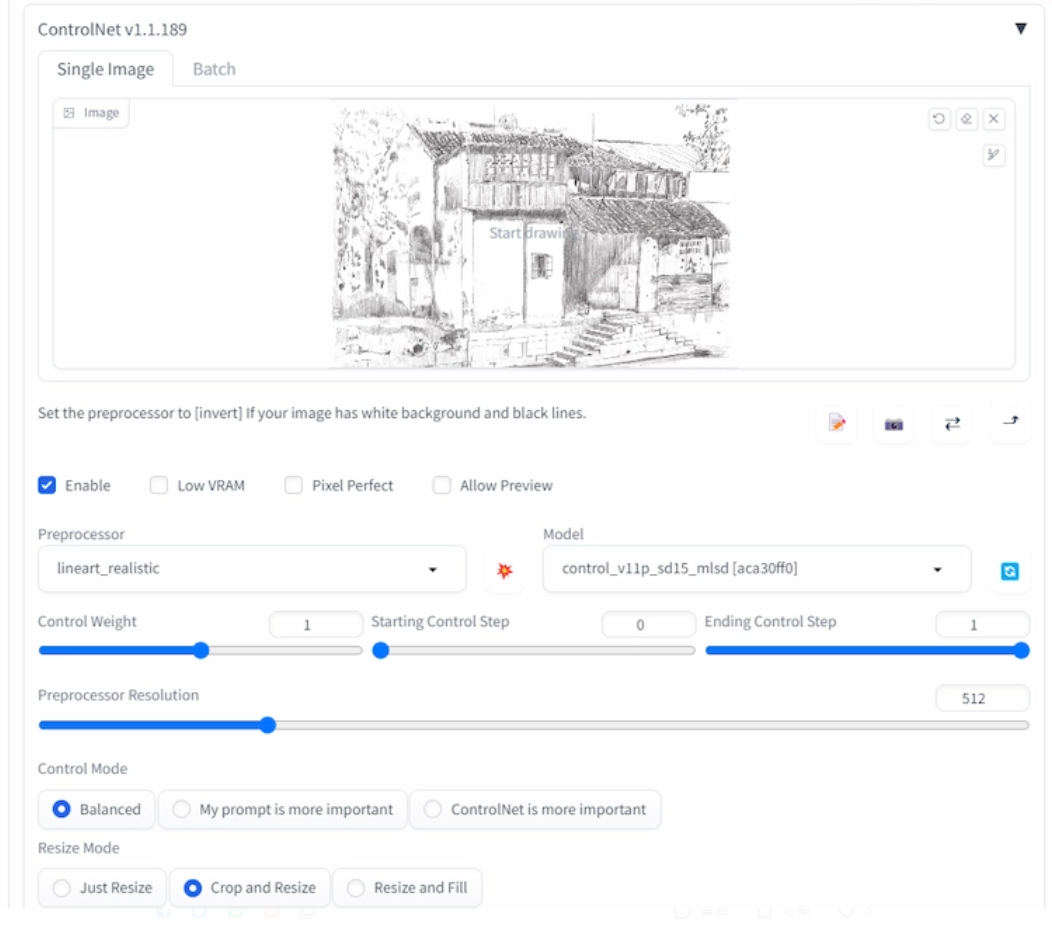This screenshot has height=926, width=1052.
Task: Click the eraser icon on the image canvas
Action: click(966, 119)
